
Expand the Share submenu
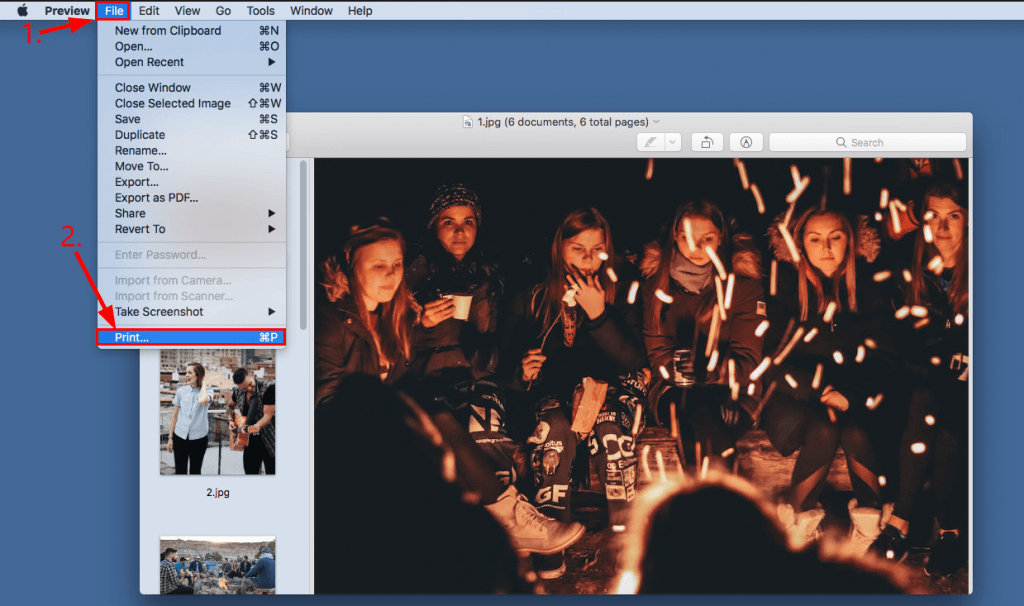click(192, 213)
